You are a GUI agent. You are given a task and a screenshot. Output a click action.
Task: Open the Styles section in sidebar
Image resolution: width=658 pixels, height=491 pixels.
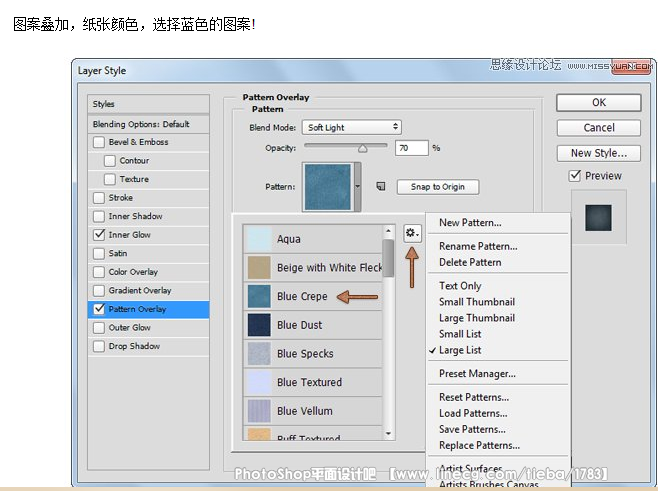pos(149,104)
